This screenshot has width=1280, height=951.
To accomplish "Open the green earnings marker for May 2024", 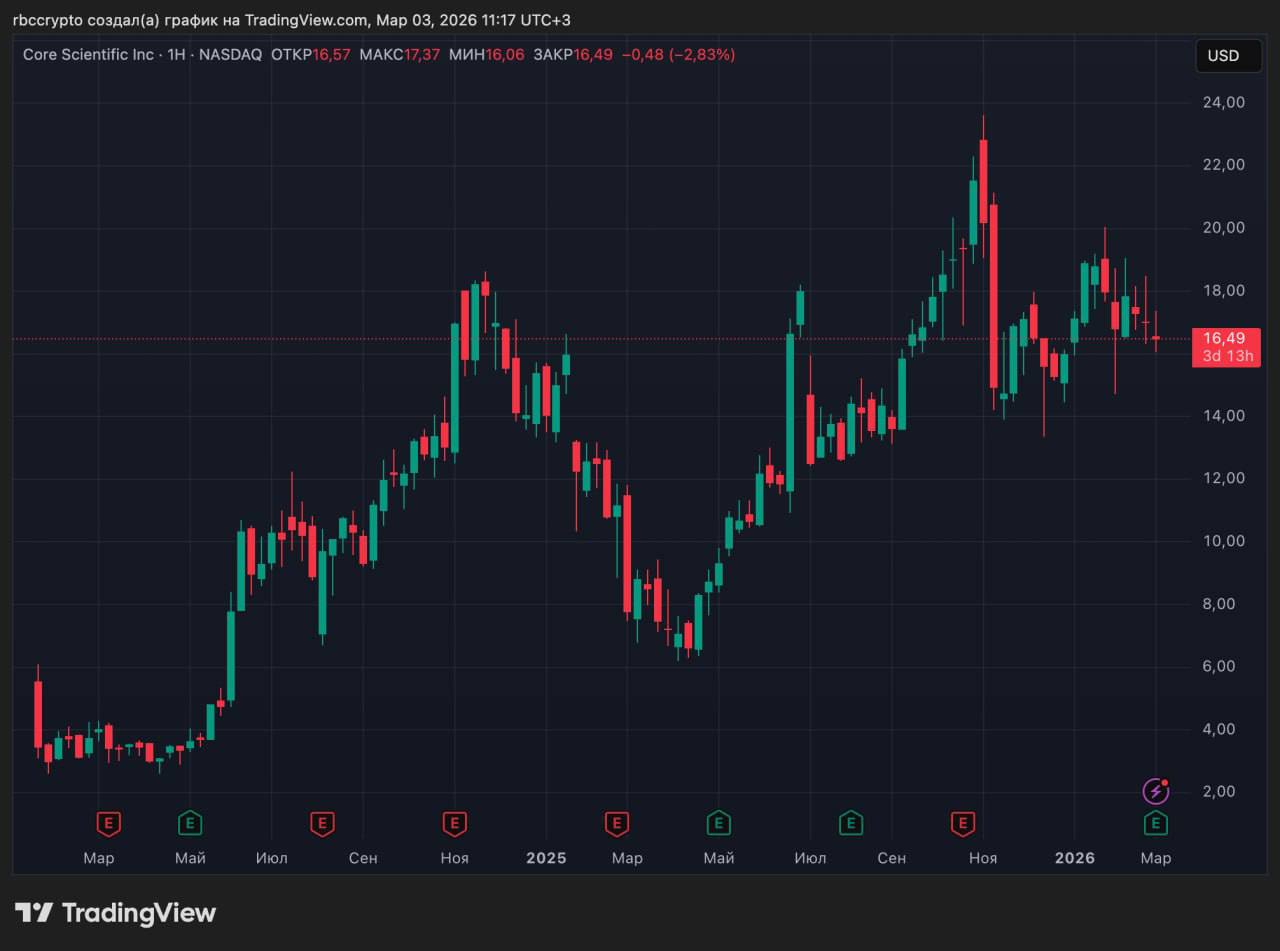I will [190, 824].
